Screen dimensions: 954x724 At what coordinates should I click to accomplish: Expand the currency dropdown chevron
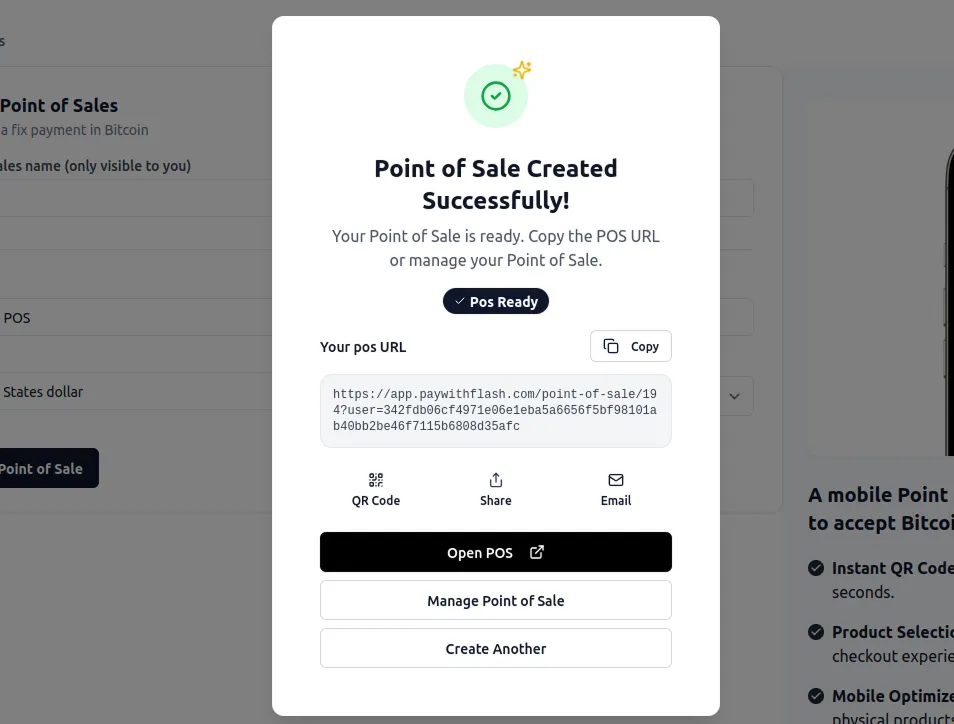click(734, 396)
